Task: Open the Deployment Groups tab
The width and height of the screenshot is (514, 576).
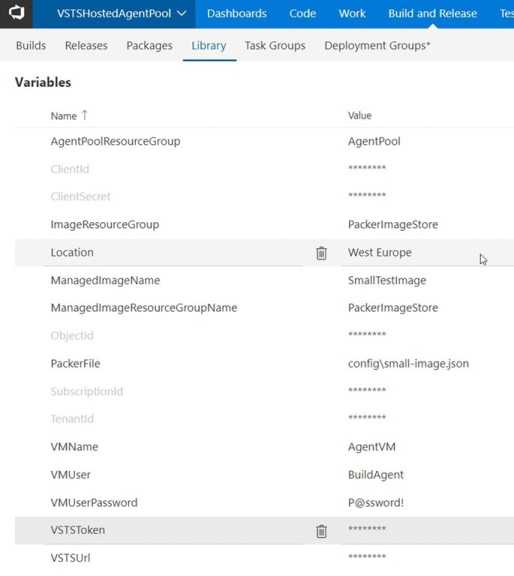Action: pyautogui.click(x=377, y=46)
